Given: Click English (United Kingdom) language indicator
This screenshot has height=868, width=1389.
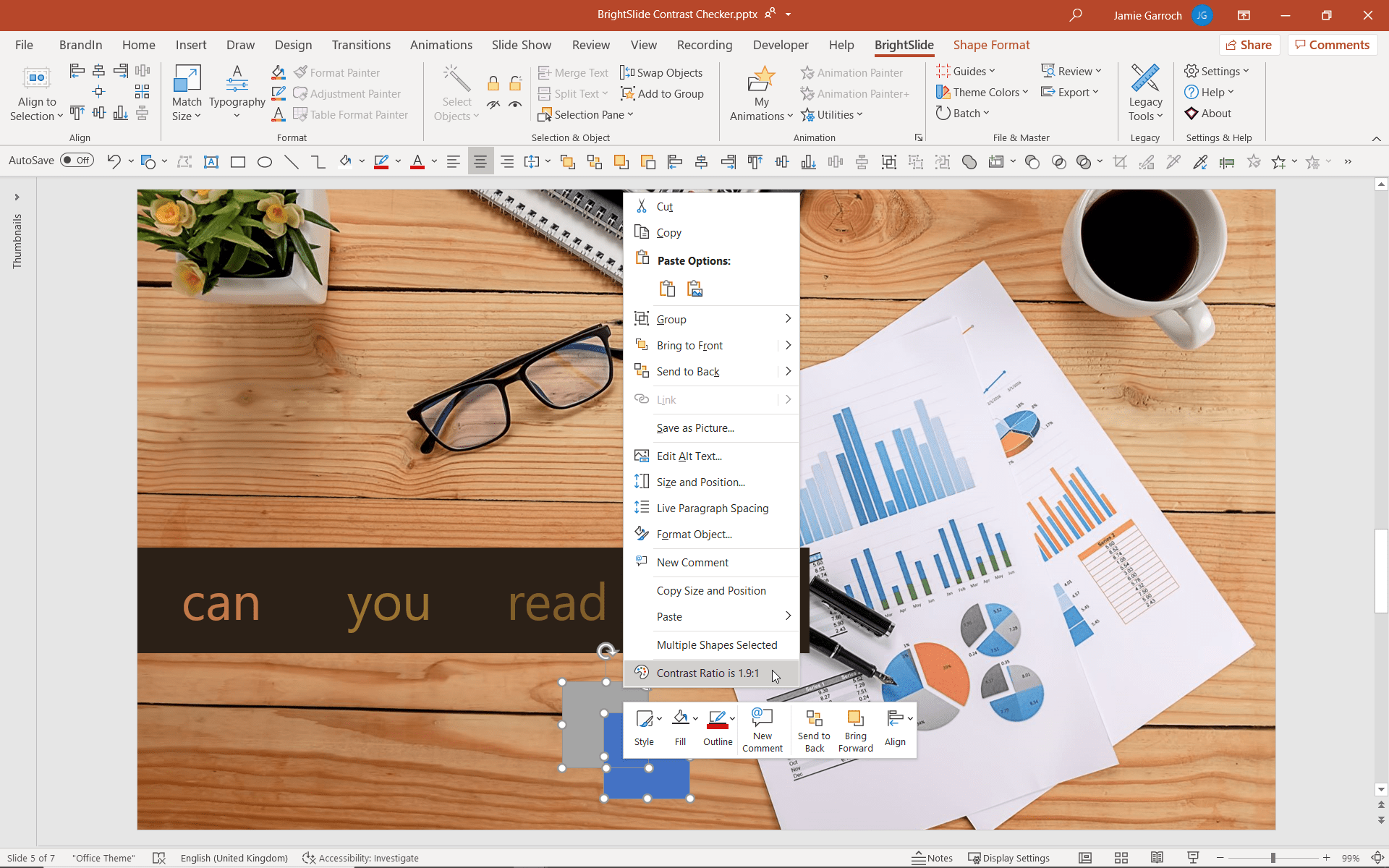Looking at the screenshot, I should point(234,858).
